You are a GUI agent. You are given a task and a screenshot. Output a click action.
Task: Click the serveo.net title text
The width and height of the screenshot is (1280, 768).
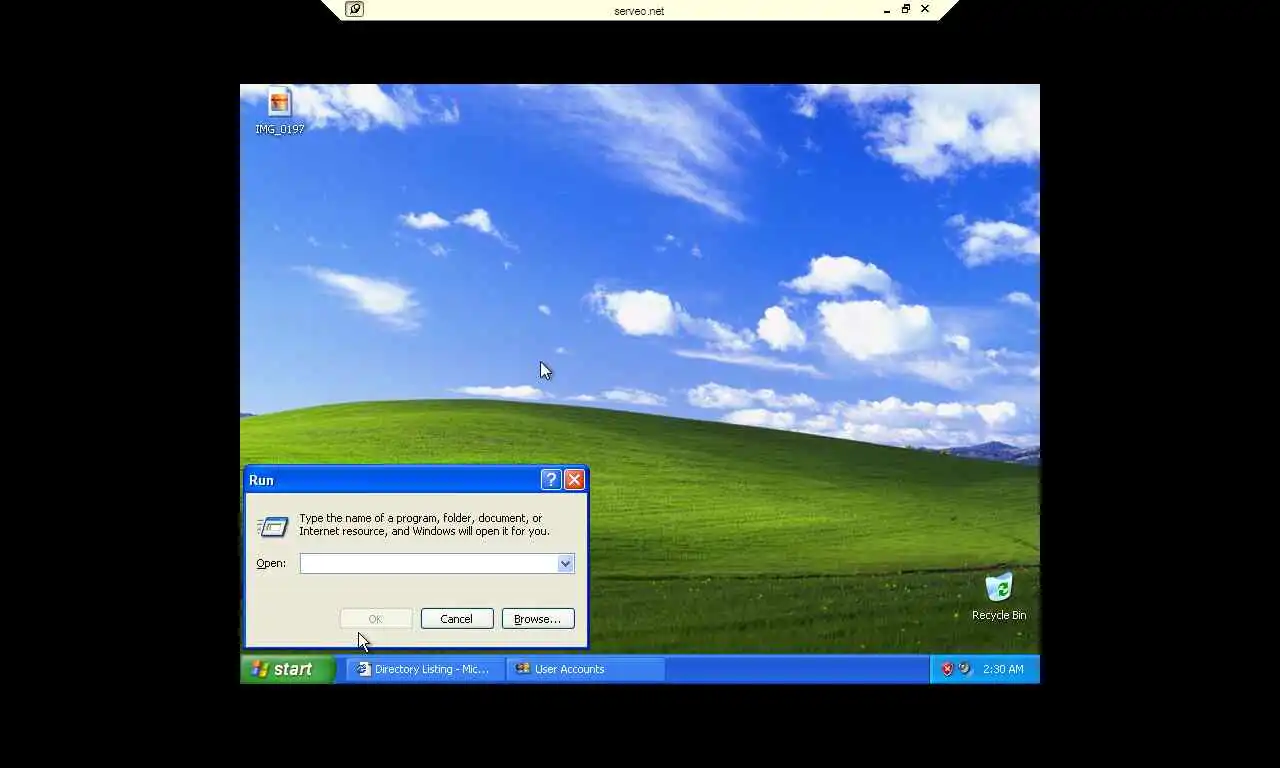point(639,11)
